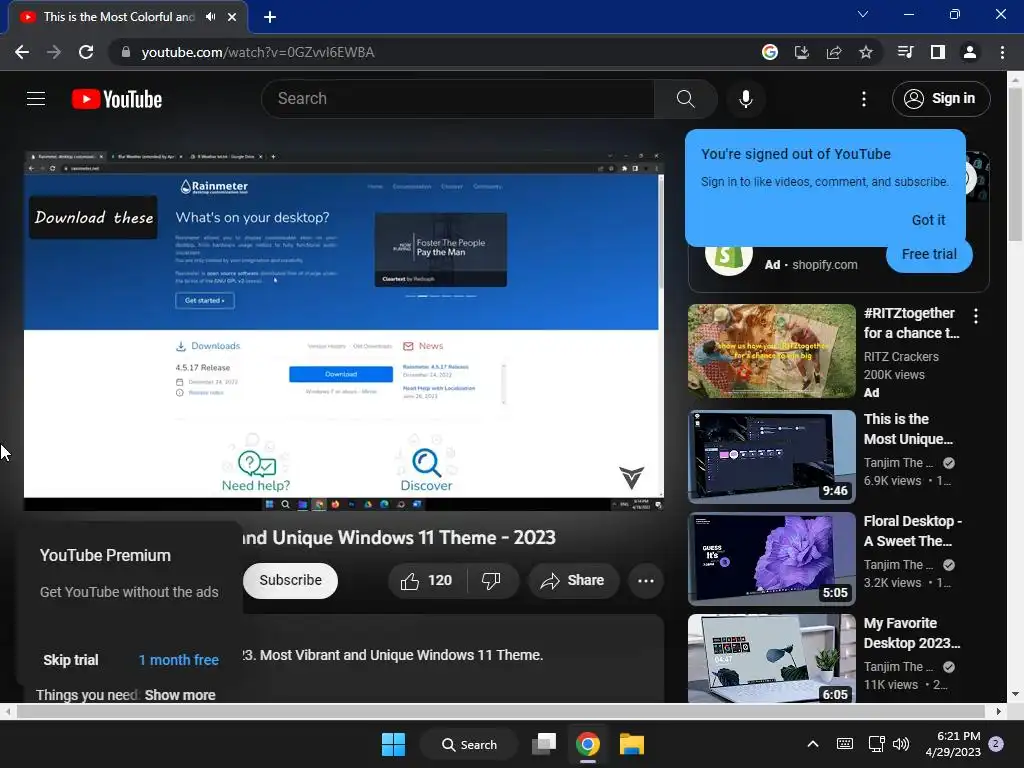Click Tanjim channel name under Floral Desktop
This screenshot has height=768, width=1024.
(x=898, y=564)
